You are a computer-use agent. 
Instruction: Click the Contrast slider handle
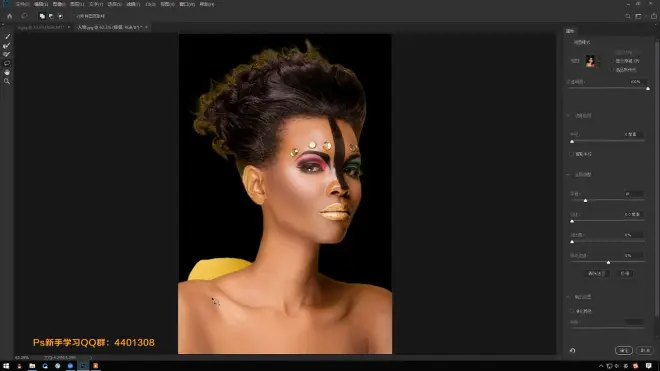(x=572, y=242)
